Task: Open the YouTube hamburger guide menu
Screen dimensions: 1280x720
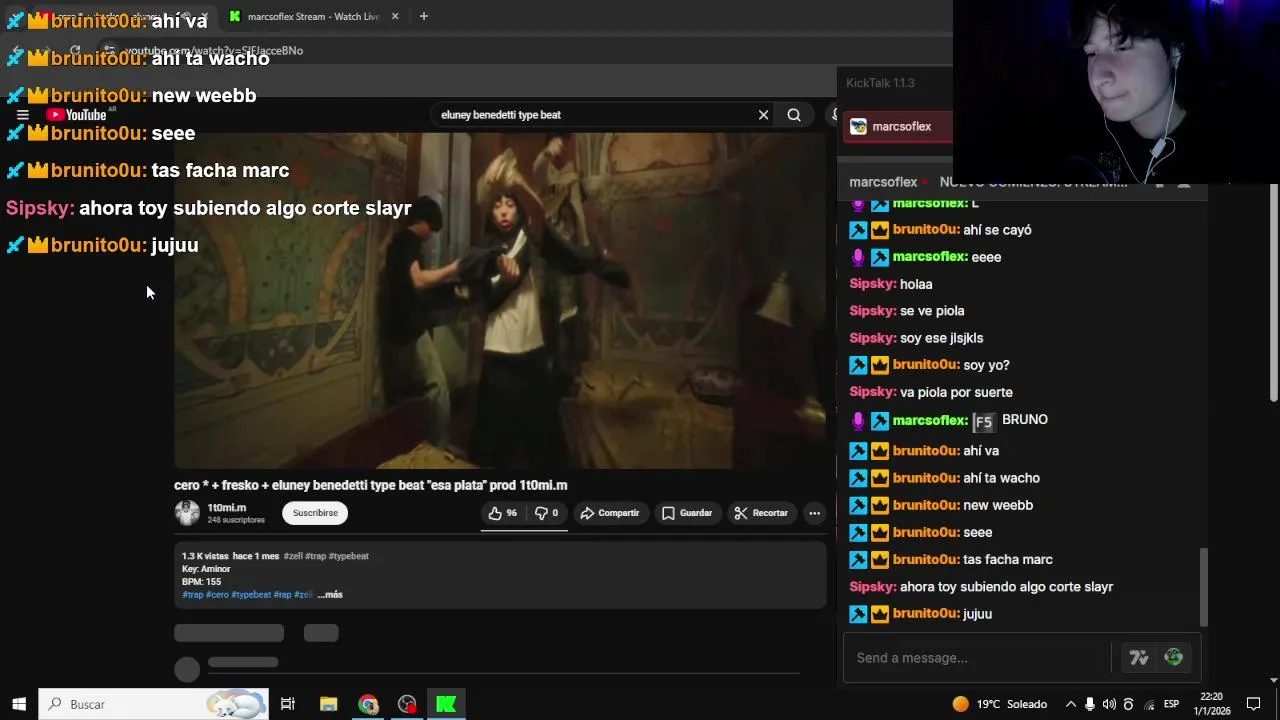Action: coord(22,115)
